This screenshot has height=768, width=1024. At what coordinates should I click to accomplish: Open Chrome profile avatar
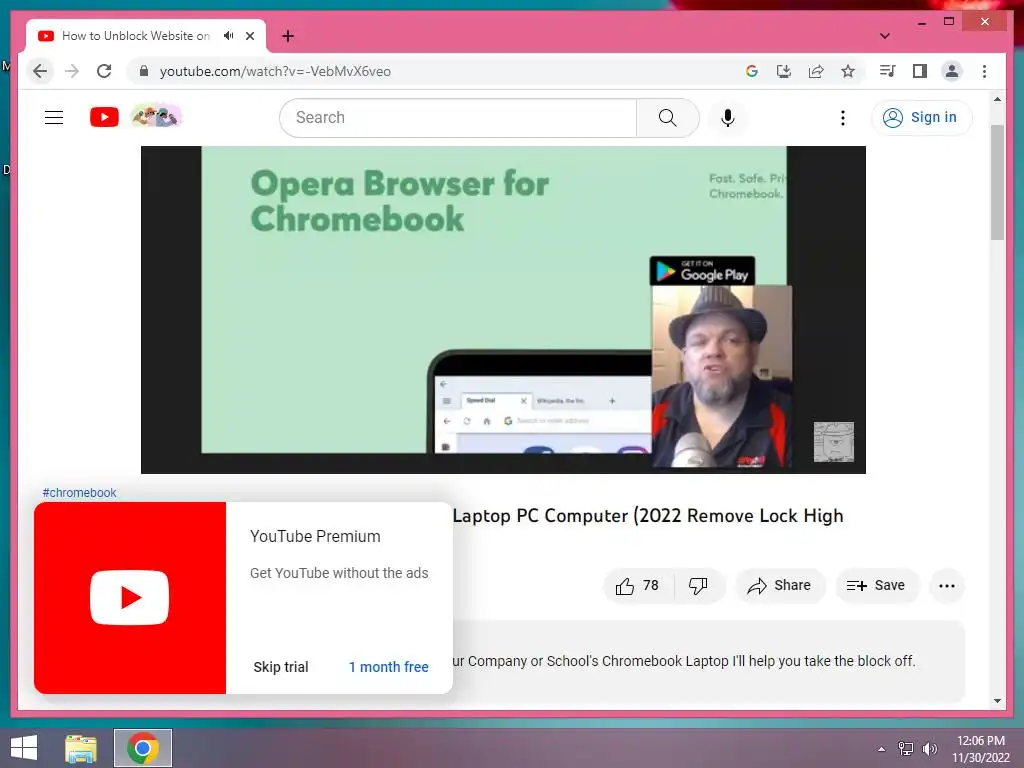pos(952,71)
